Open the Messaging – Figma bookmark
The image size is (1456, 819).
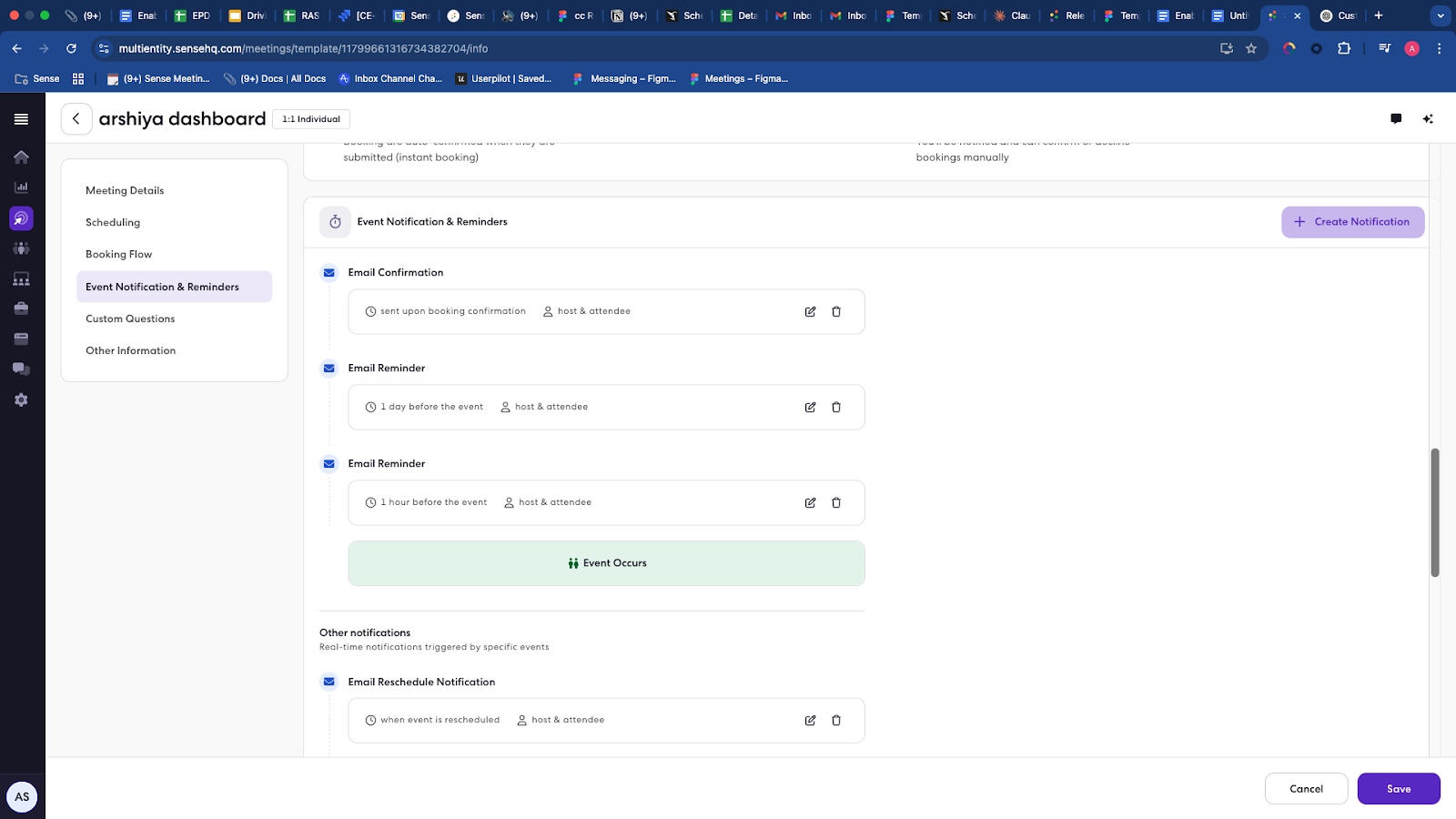(x=624, y=79)
